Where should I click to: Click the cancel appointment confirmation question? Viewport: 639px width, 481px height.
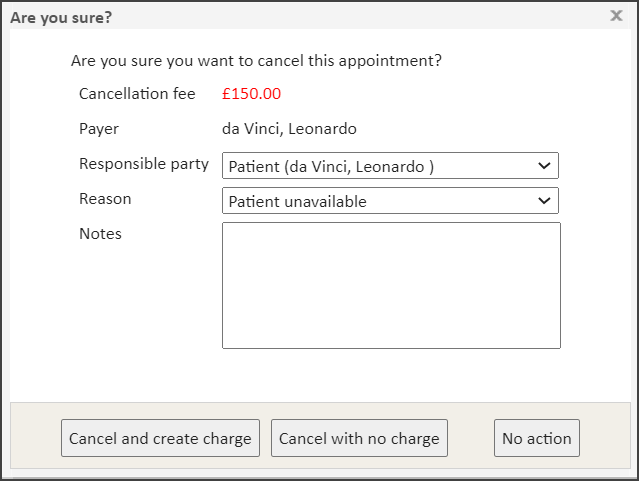click(x=256, y=61)
